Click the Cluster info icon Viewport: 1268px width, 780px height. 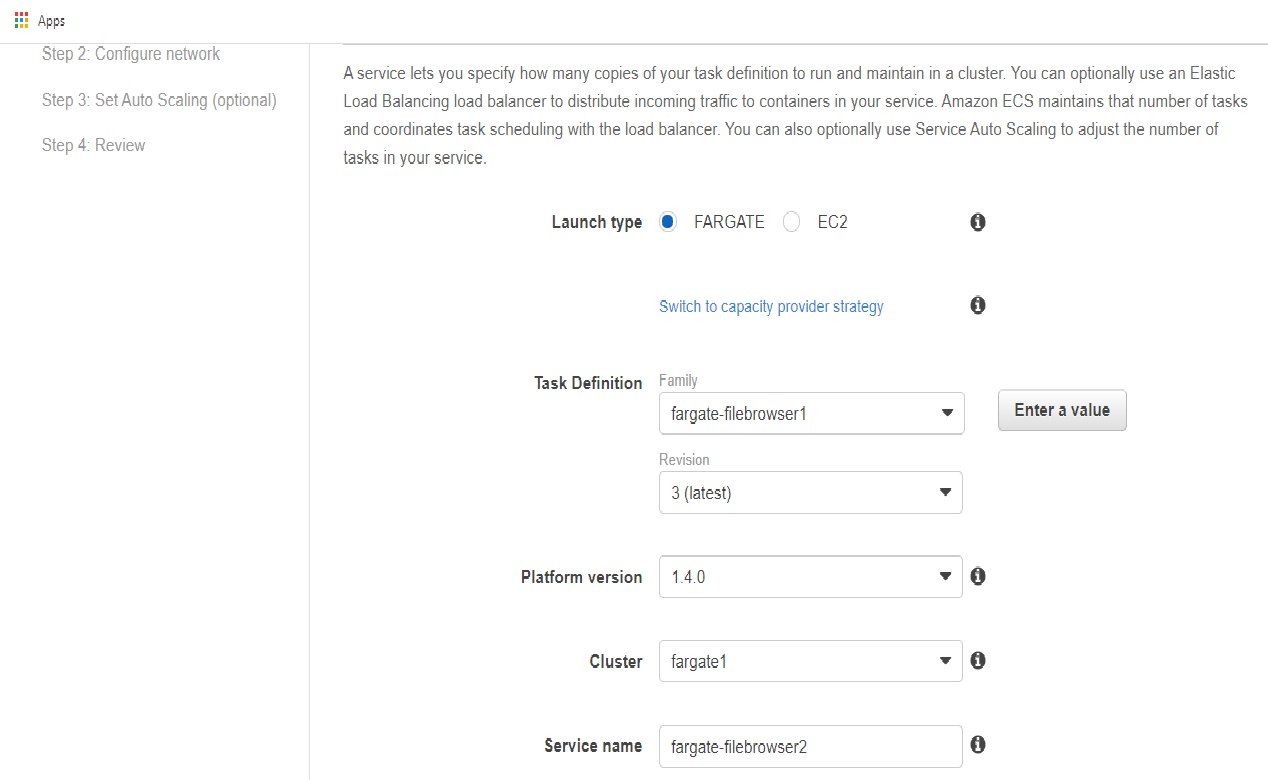pos(978,660)
